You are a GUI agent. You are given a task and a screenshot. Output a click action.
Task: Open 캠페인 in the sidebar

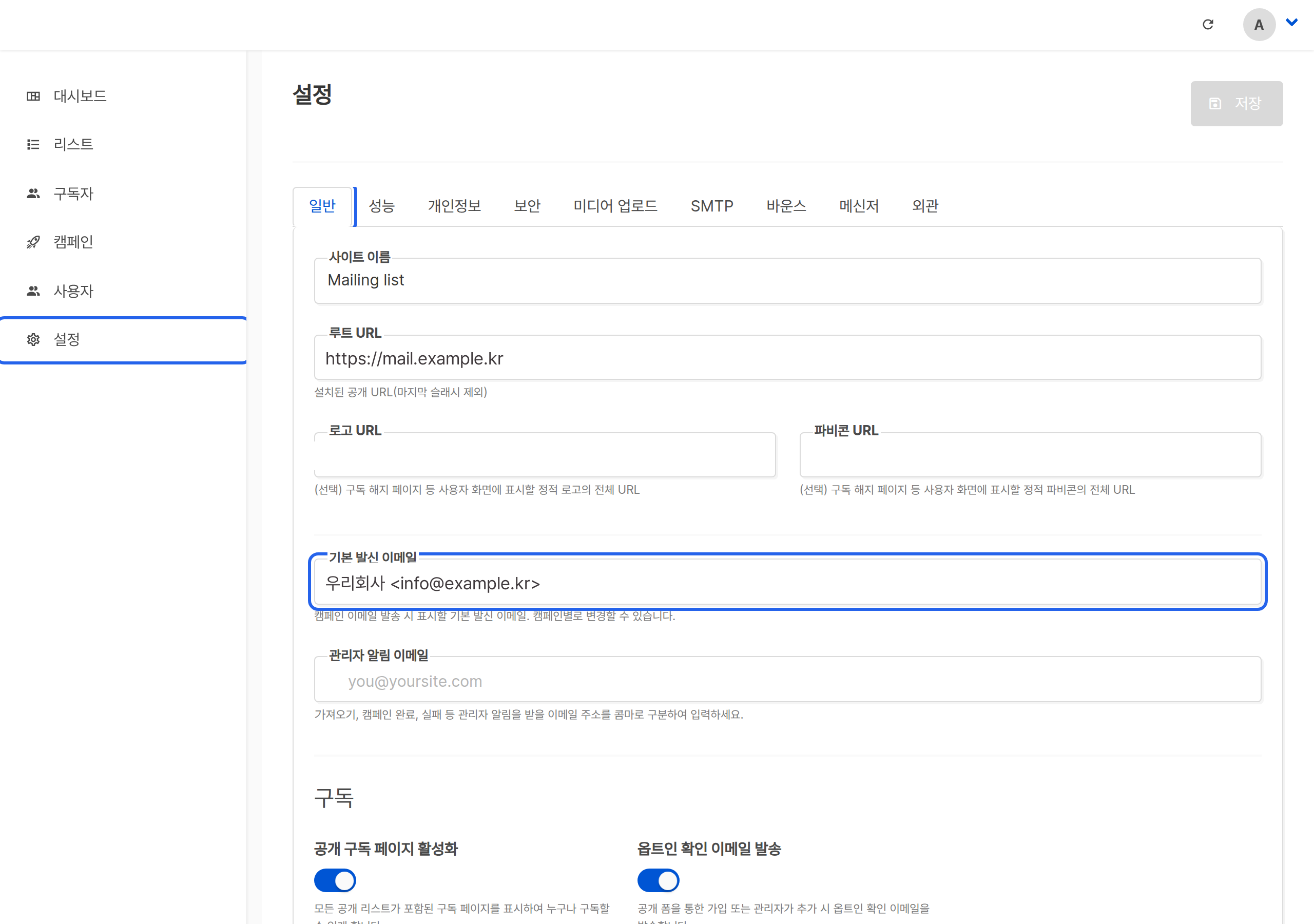coord(123,242)
